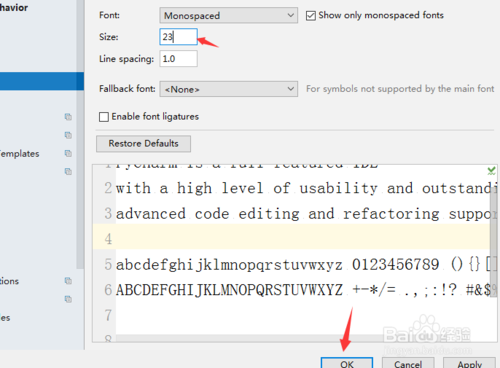Open the Font dropdown showing Monospaced

228,15
